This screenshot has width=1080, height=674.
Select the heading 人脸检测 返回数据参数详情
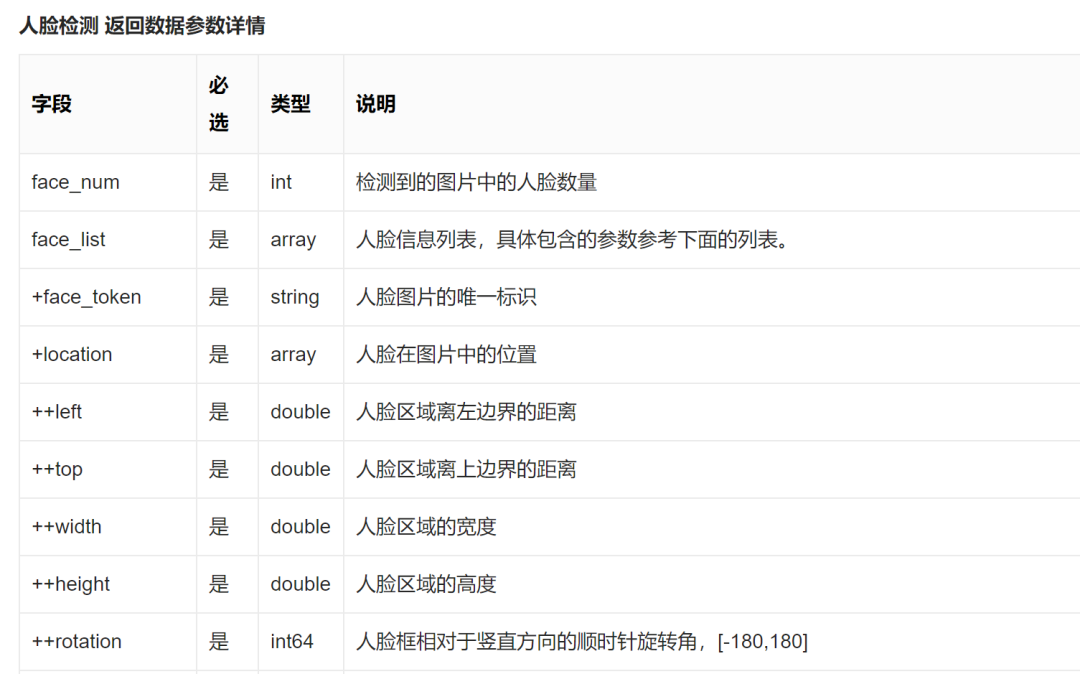[142, 25]
